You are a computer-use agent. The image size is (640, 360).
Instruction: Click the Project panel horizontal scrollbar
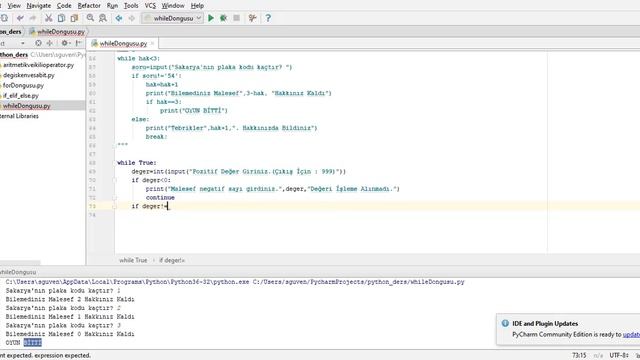tap(20, 263)
